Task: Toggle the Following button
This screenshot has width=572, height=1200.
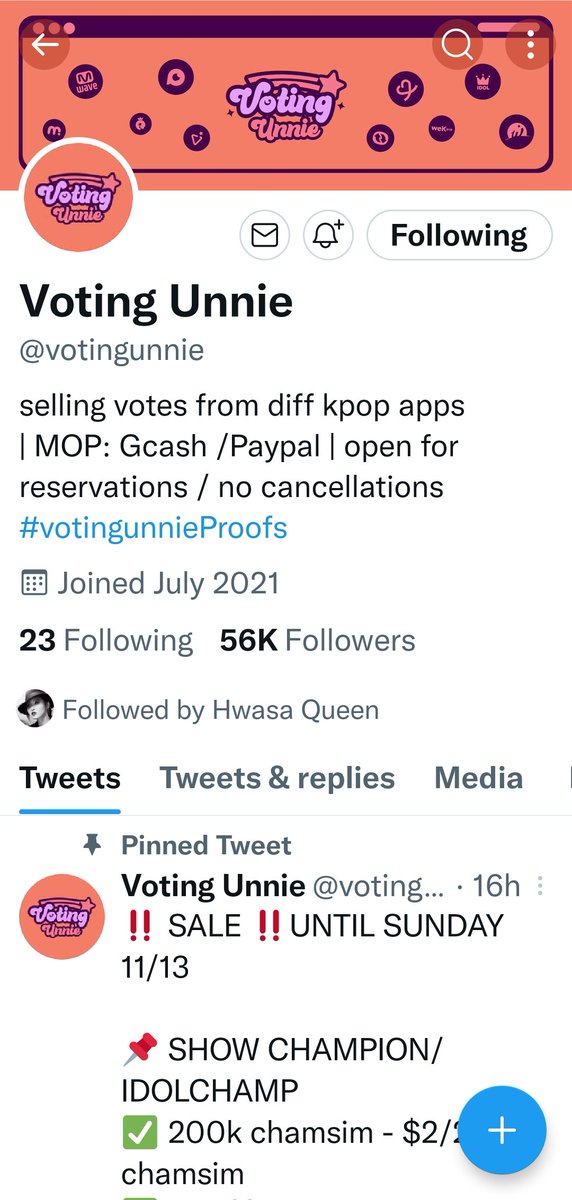Action: click(x=459, y=235)
